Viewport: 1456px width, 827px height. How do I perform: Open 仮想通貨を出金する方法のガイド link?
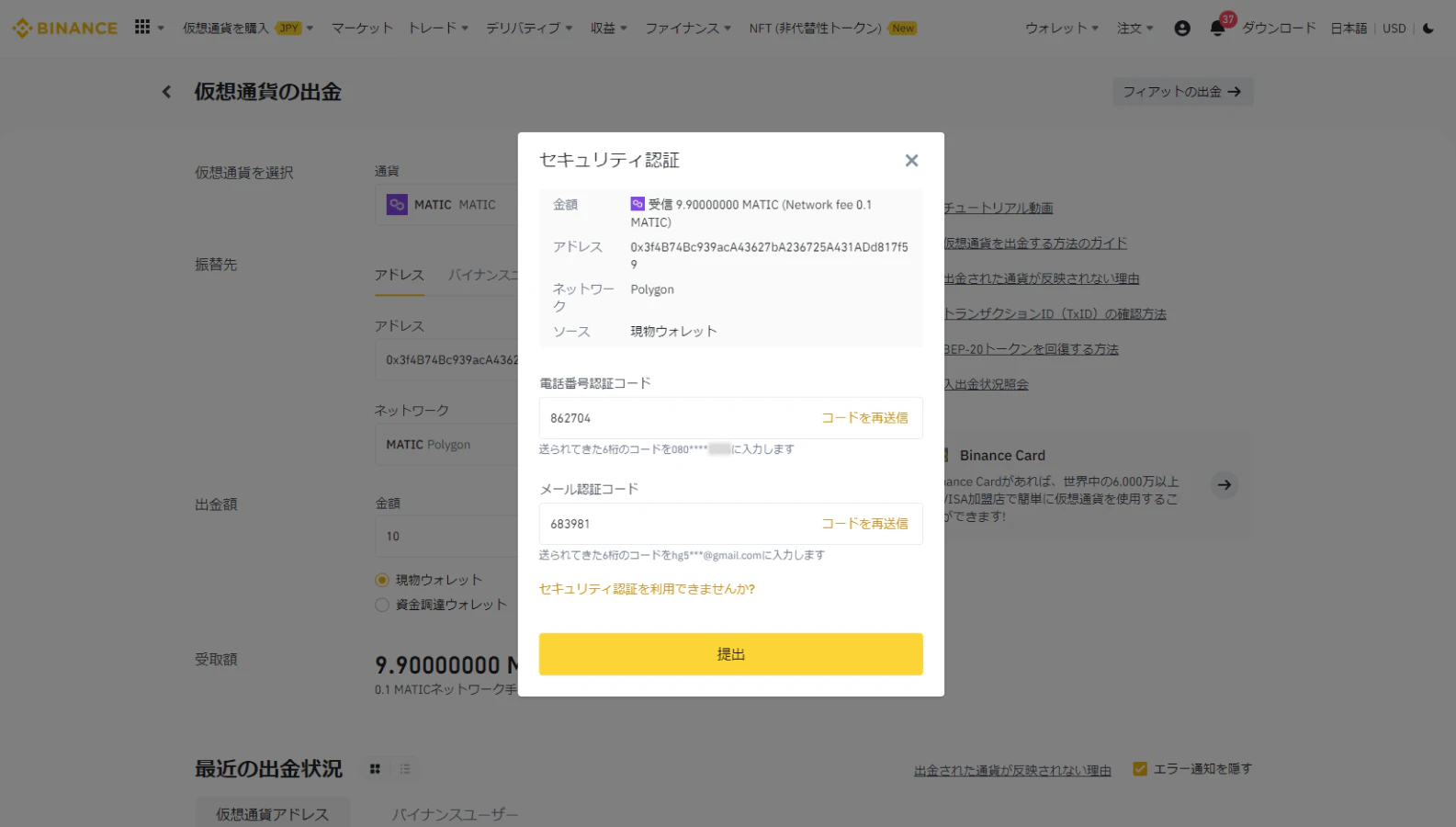(1035, 244)
